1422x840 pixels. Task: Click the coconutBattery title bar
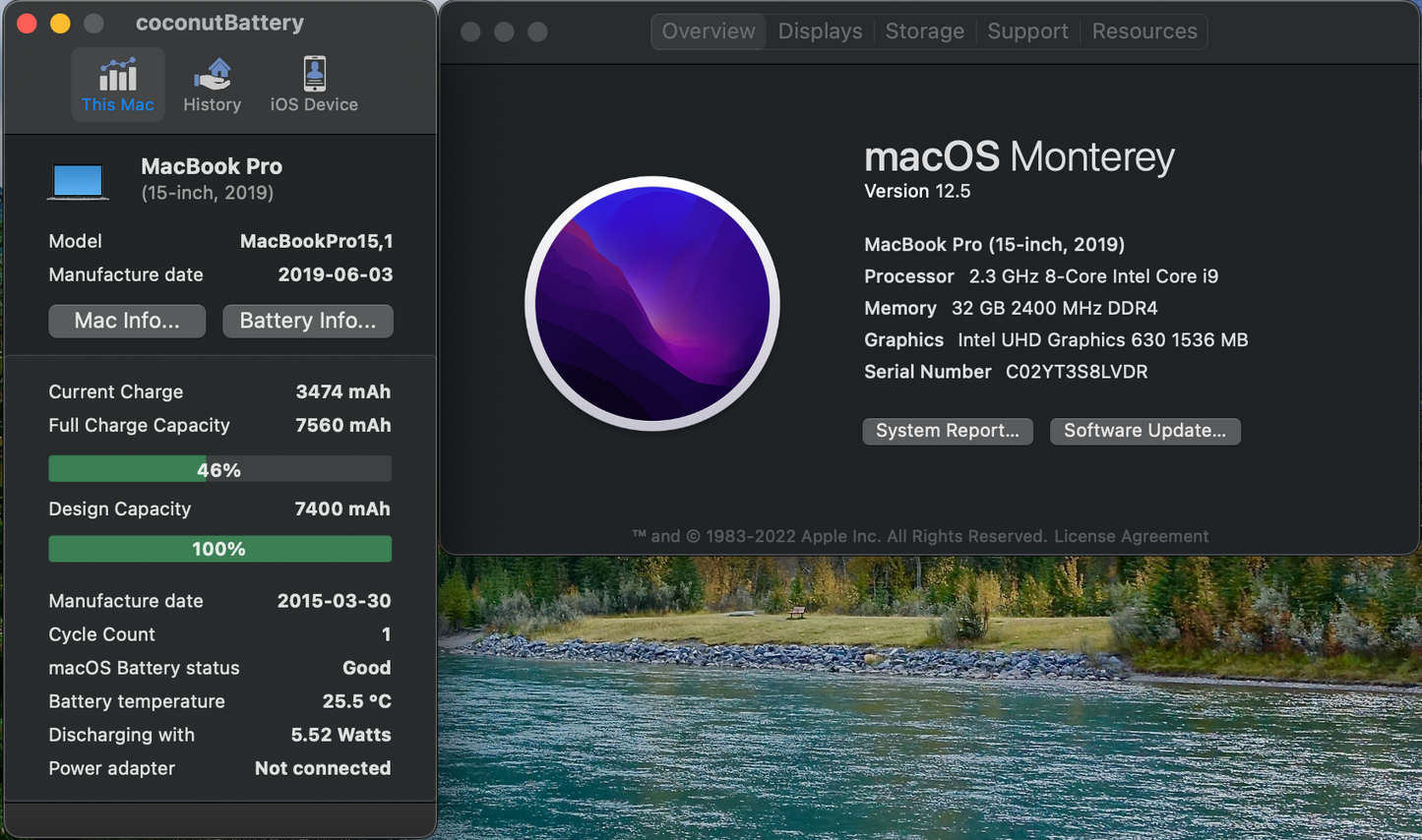[219, 22]
